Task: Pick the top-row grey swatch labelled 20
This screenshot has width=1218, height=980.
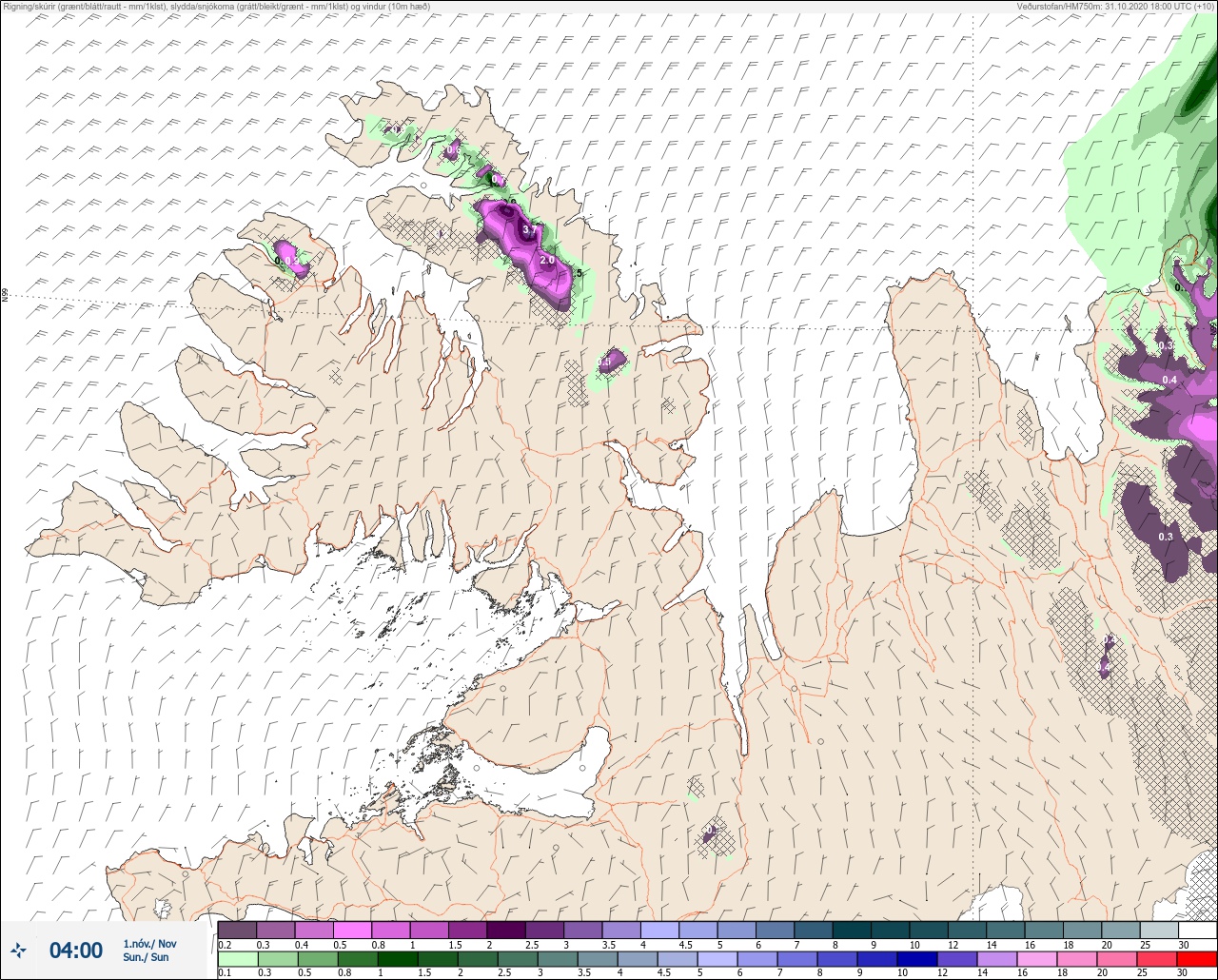Action: click(x=1120, y=930)
